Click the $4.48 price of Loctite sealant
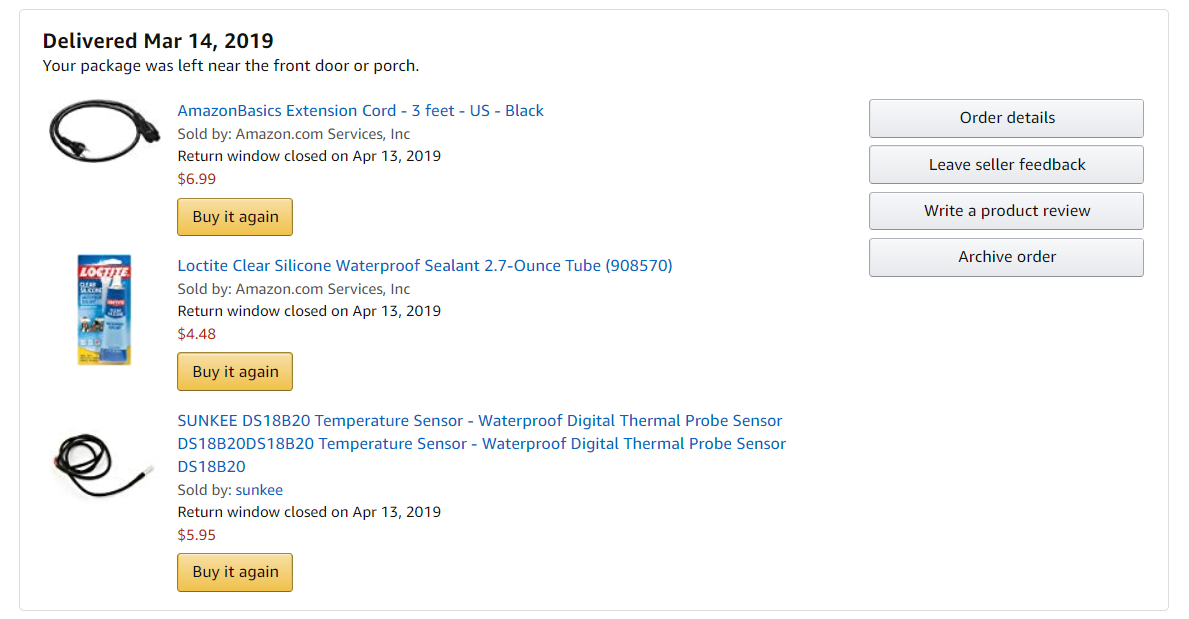 [196, 334]
